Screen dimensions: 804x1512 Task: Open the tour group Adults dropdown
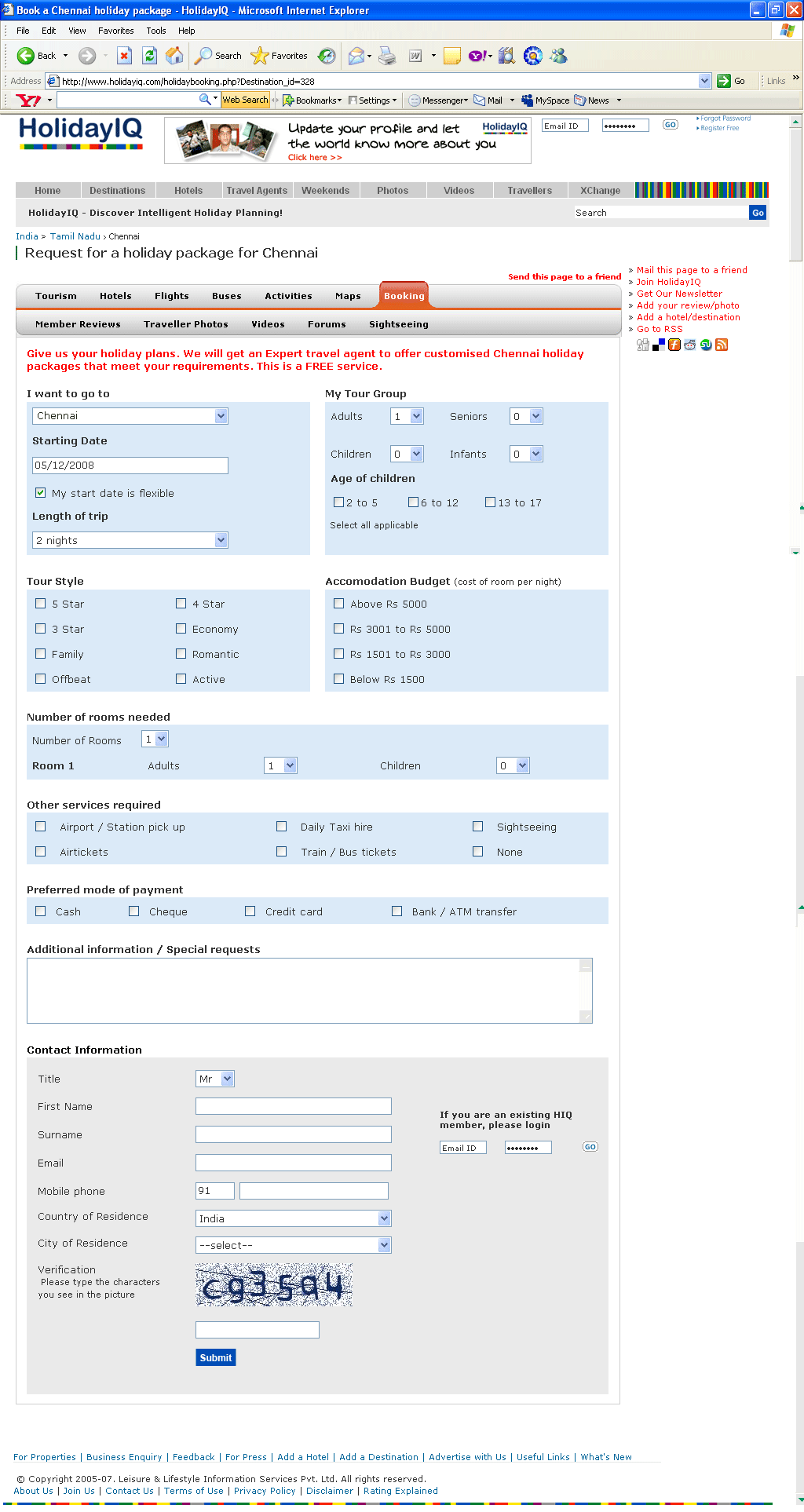(407, 416)
